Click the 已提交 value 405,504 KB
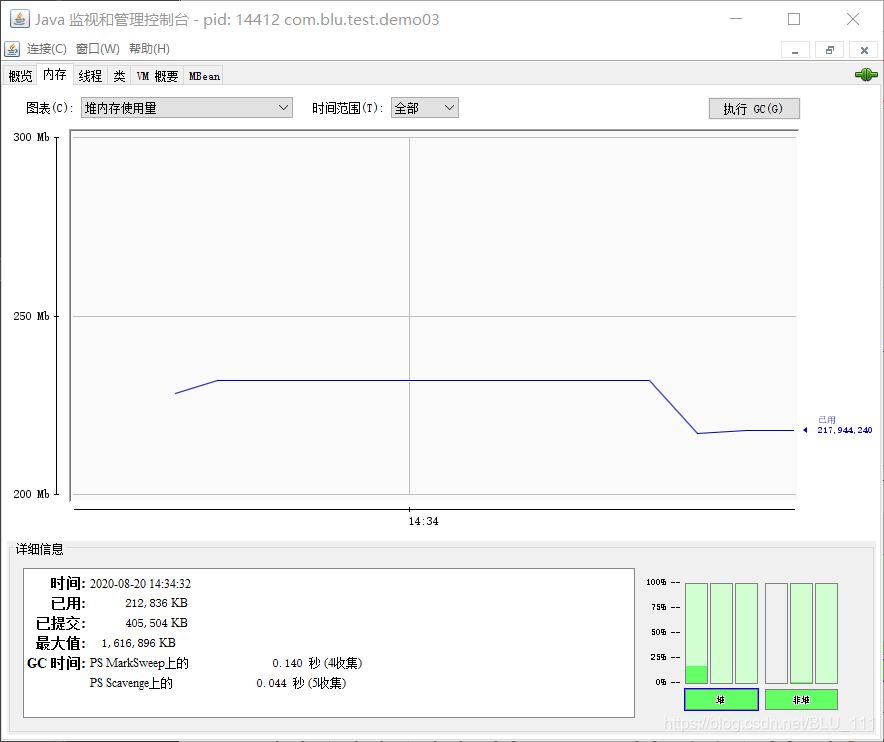Screen dimensions: 884x742 [156, 623]
